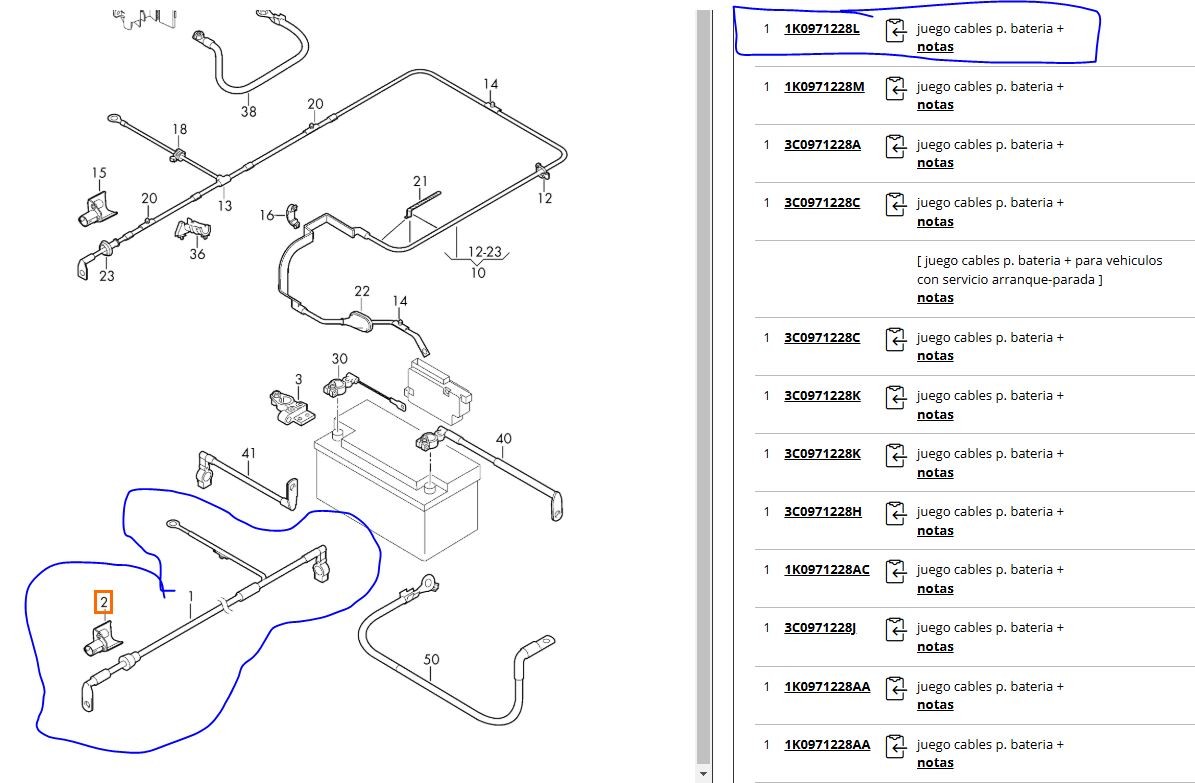Click clipboard icon beside part 1K0971228AC
The image size is (1195, 783).
(x=895, y=573)
